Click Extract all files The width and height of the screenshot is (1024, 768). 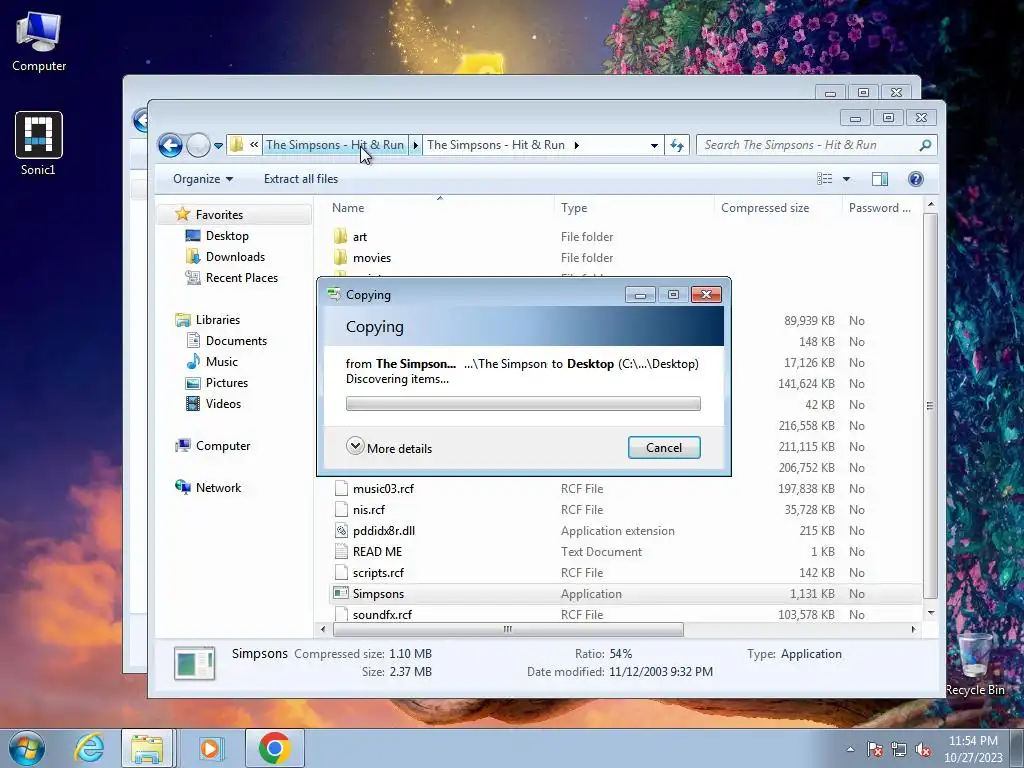301,179
